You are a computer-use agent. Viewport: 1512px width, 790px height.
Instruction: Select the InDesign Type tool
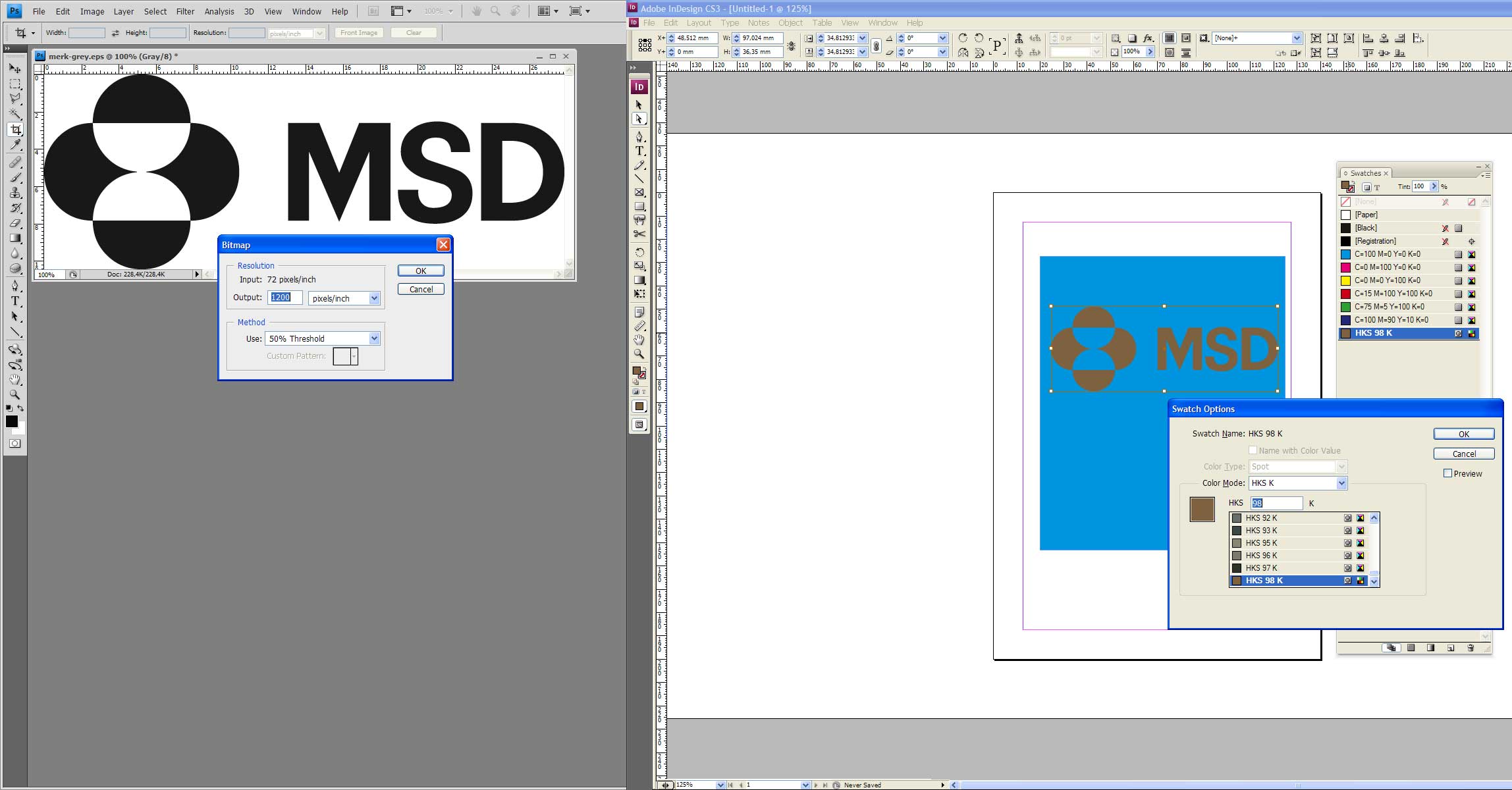tap(639, 151)
